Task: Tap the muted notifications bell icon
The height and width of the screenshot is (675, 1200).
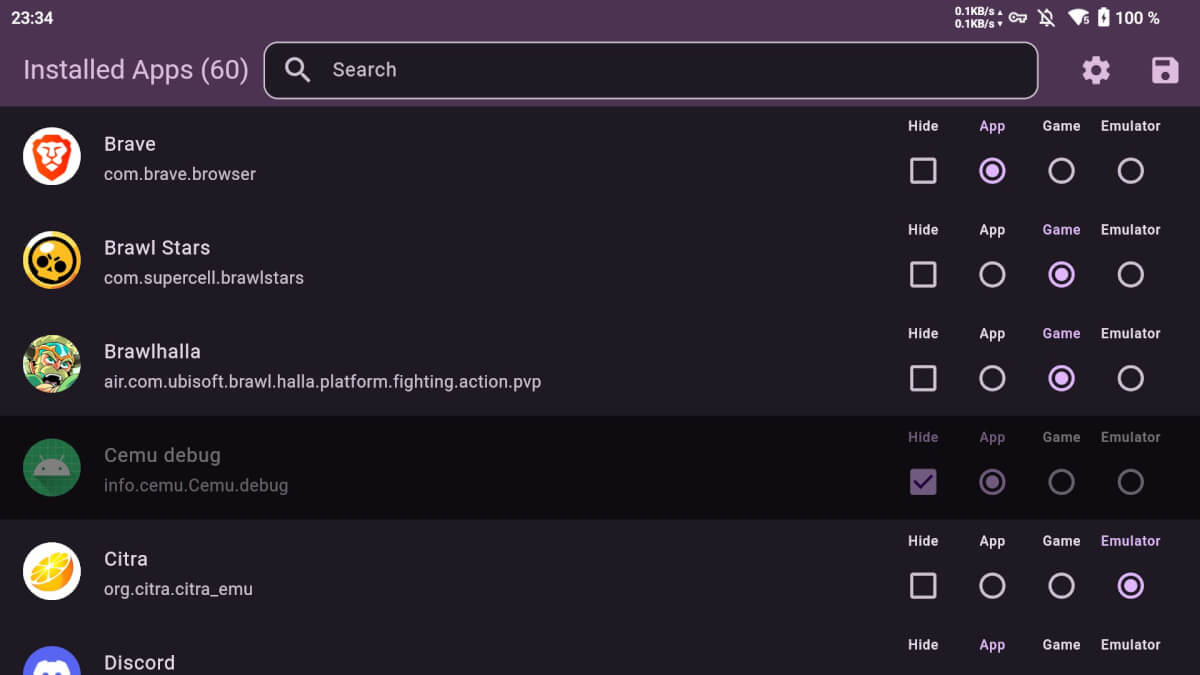Action: 1047,18
